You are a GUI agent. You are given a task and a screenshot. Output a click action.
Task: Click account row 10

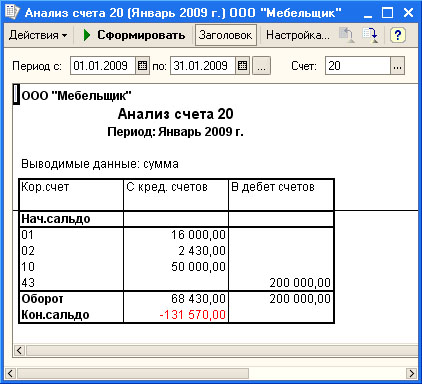(x=28, y=267)
